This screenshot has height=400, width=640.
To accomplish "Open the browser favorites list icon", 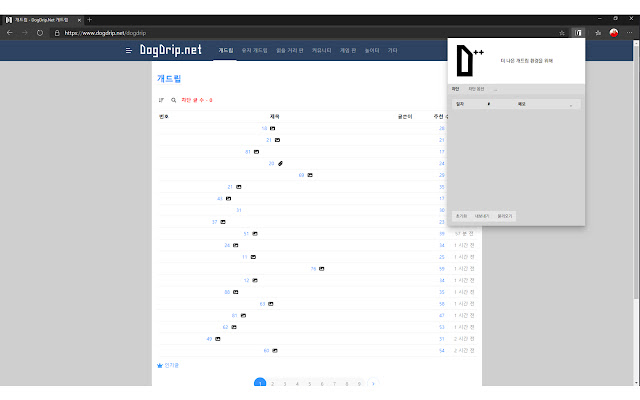I will 598,33.
